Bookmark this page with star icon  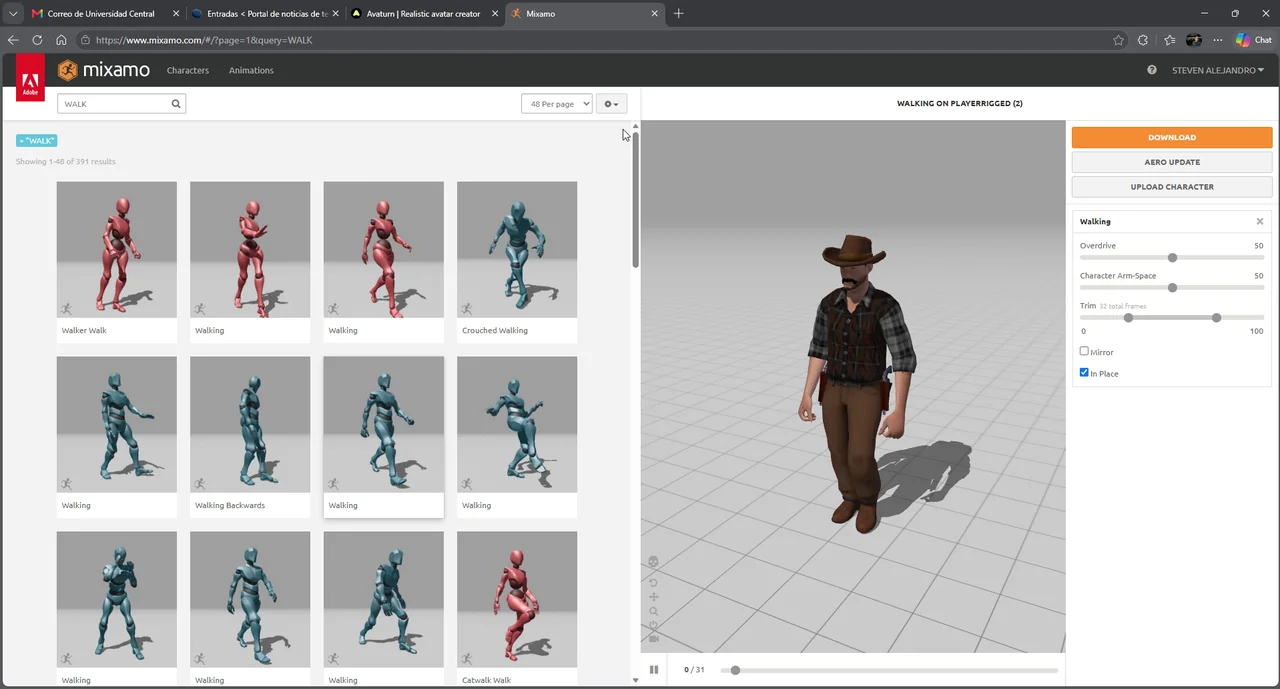(1118, 40)
